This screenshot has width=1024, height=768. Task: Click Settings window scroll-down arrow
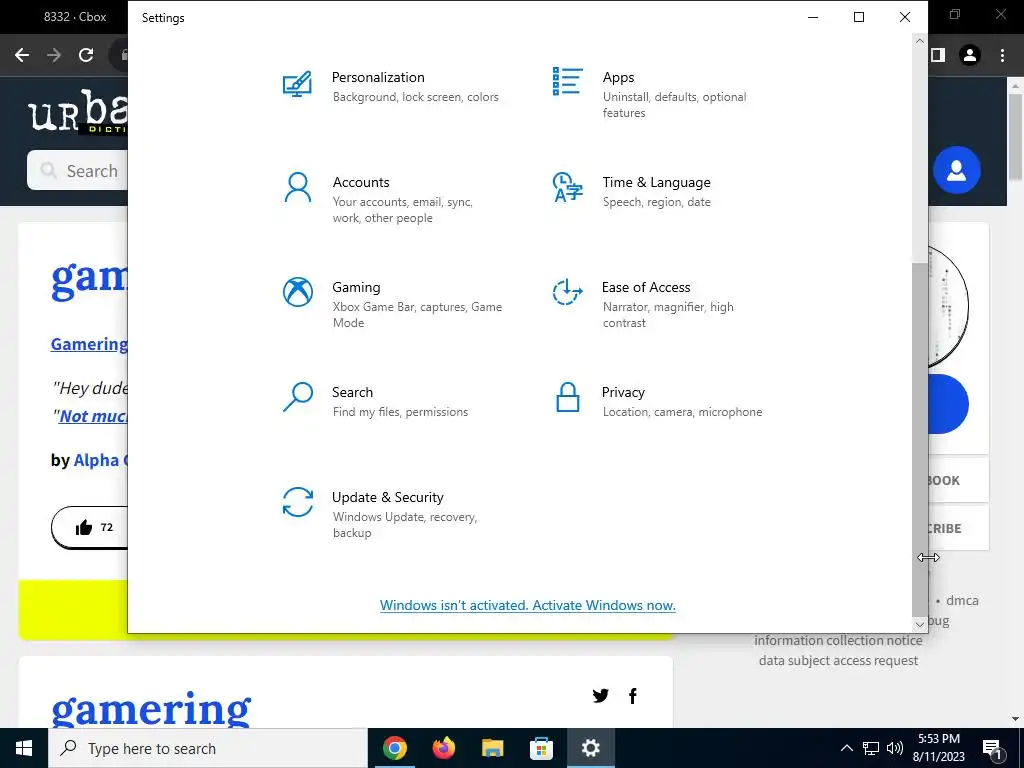click(x=920, y=624)
